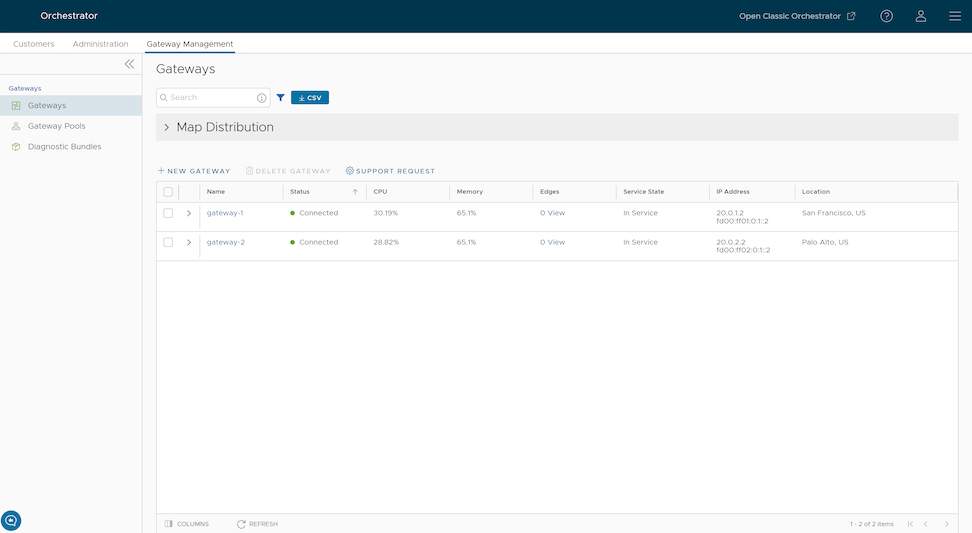Open the hamburger menu icon
The image size is (972, 533).
point(955,16)
